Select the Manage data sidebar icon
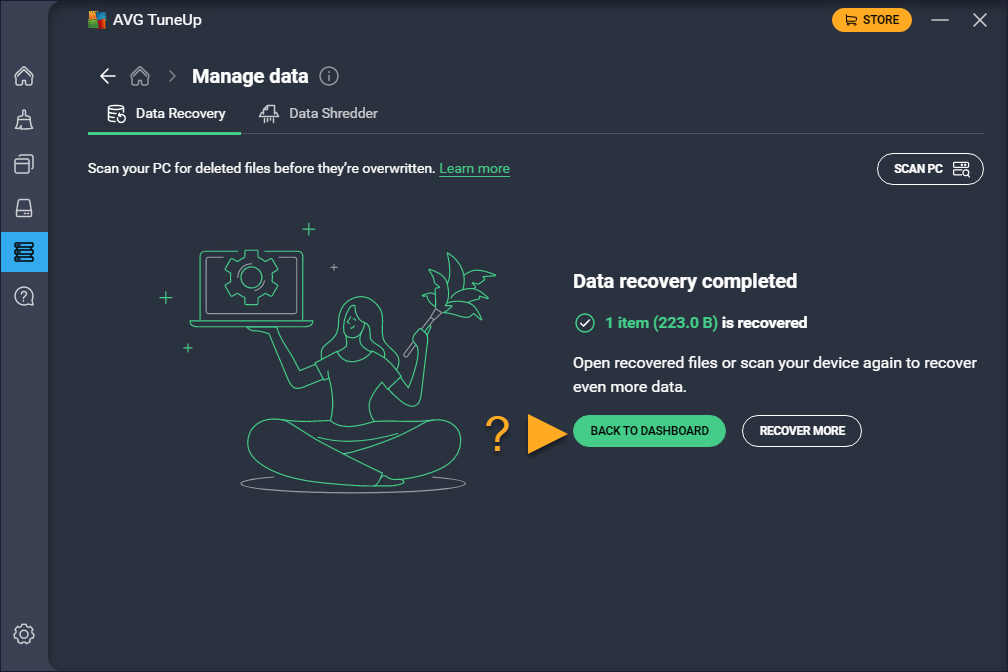1008x672 pixels. [24, 252]
